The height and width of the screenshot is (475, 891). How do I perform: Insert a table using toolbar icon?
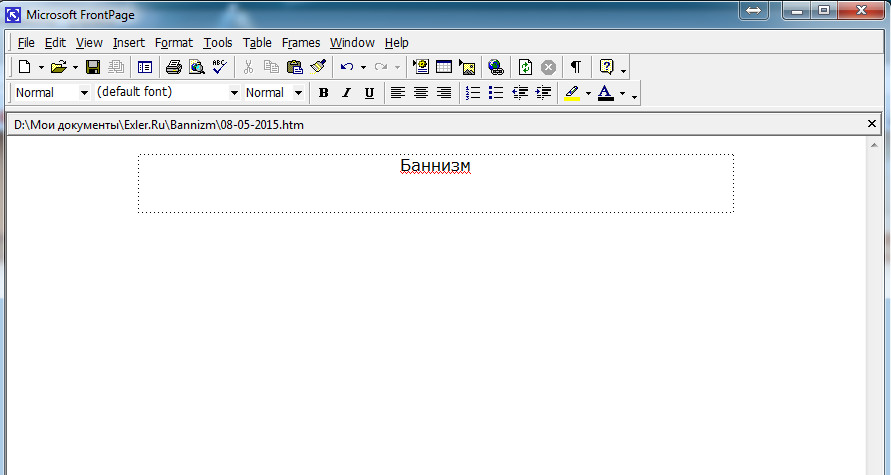[x=444, y=67]
